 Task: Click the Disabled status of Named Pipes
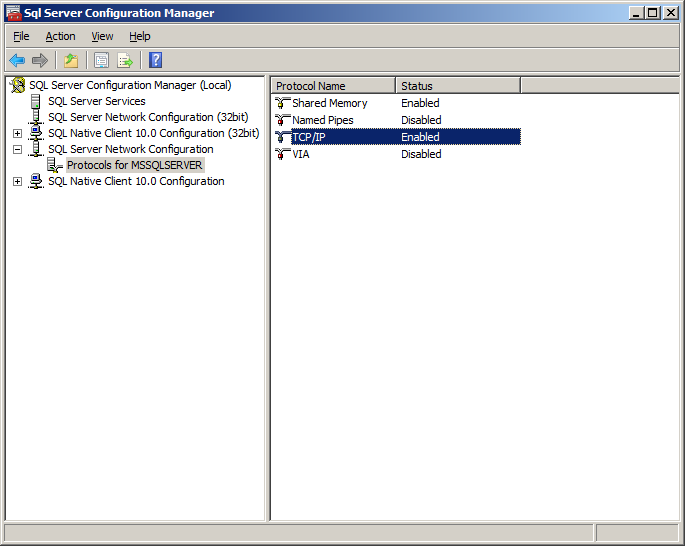pyautogui.click(x=421, y=120)
